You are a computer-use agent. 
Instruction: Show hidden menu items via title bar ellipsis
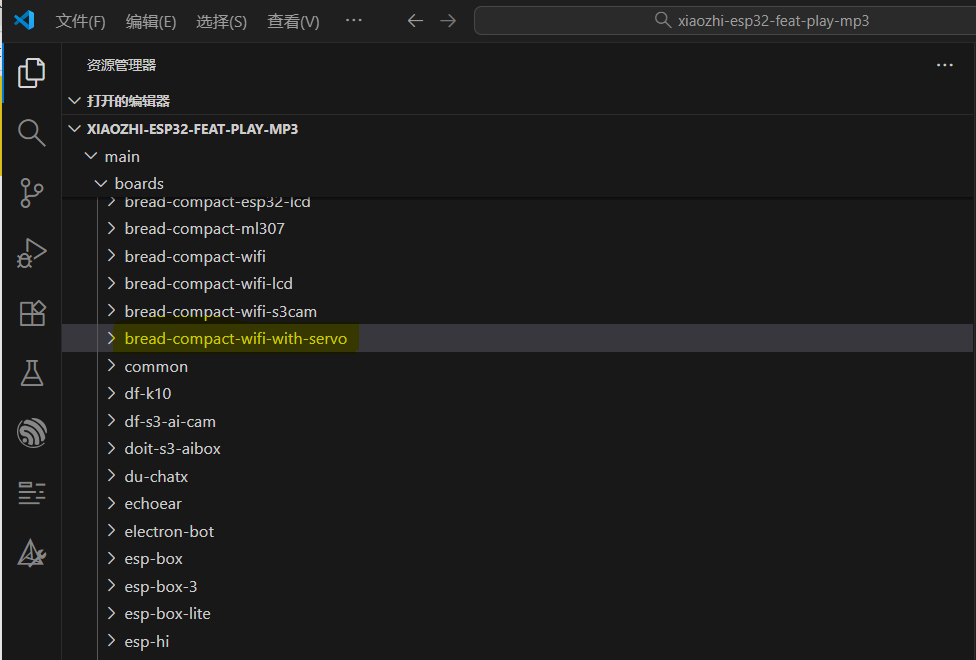point(354,21)
